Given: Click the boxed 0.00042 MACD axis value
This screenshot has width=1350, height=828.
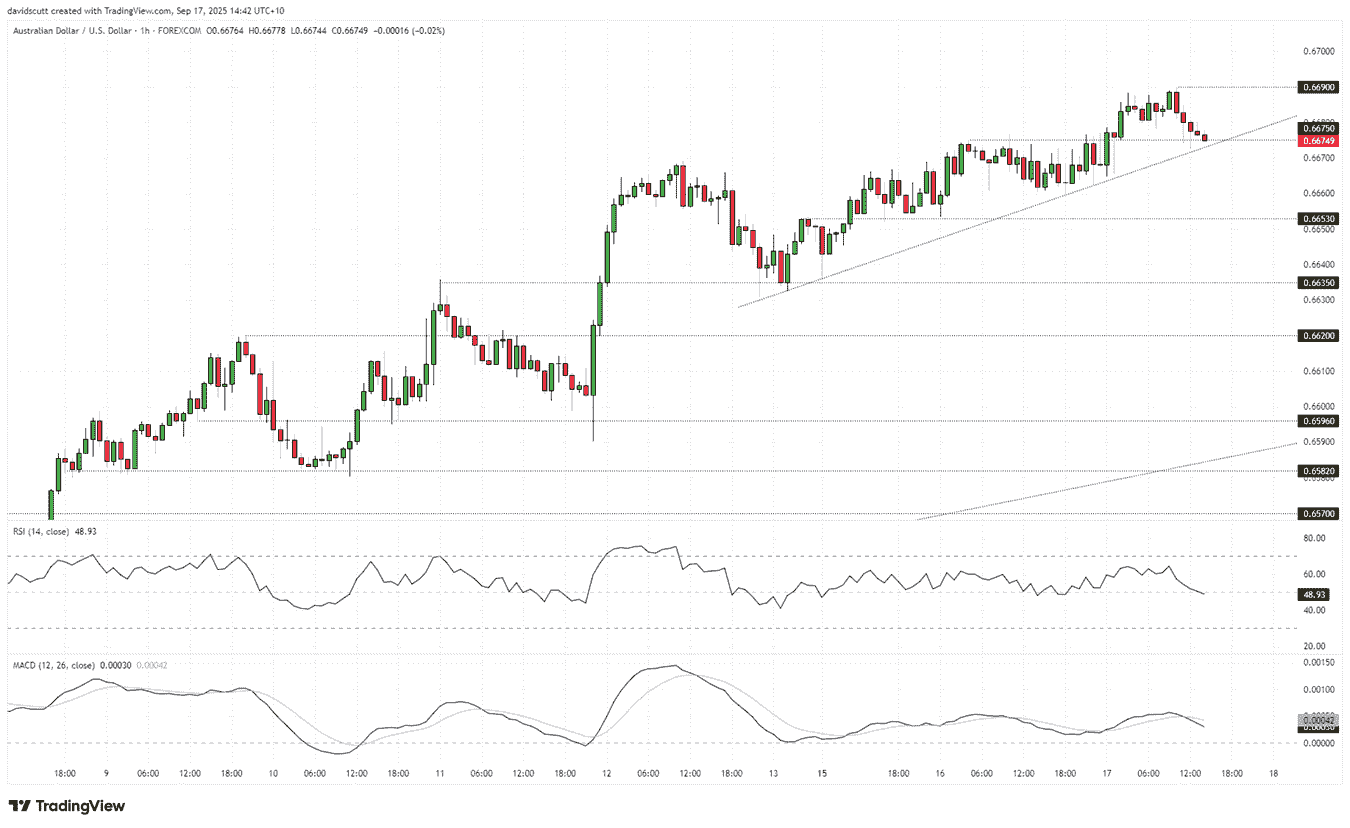Looking at the screenshot, I should click(x=1317, y=720).
